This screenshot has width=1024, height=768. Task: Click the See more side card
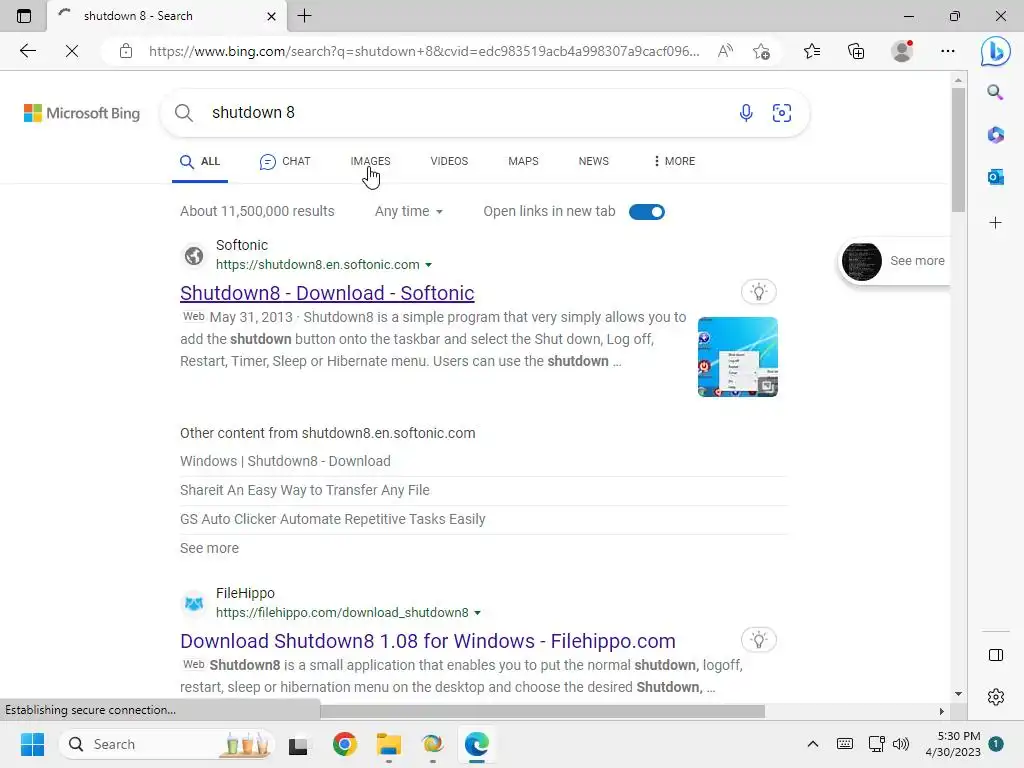[893, 261]
